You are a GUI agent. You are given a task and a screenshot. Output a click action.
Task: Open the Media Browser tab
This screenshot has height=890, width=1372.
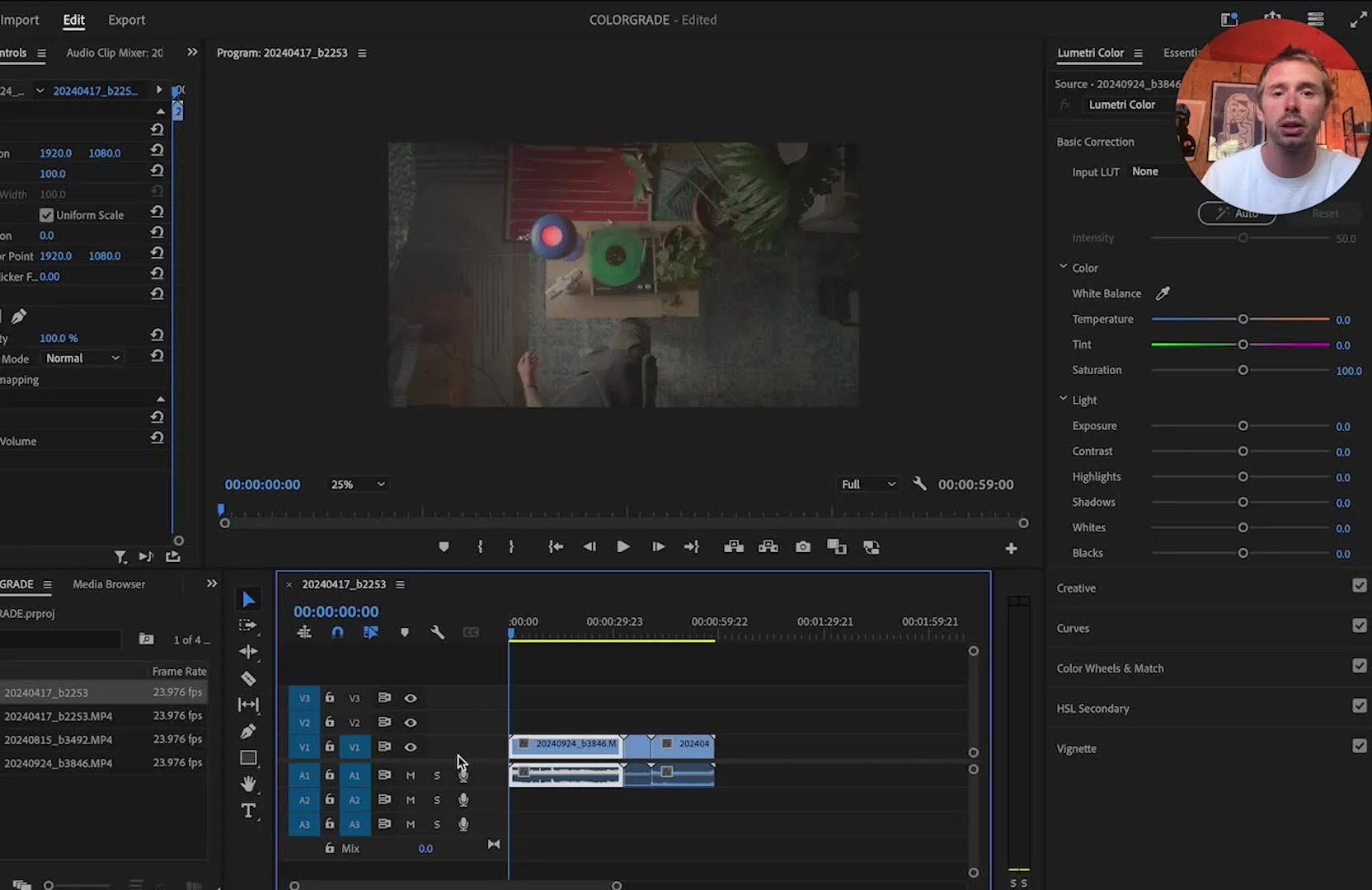(109, 584)
